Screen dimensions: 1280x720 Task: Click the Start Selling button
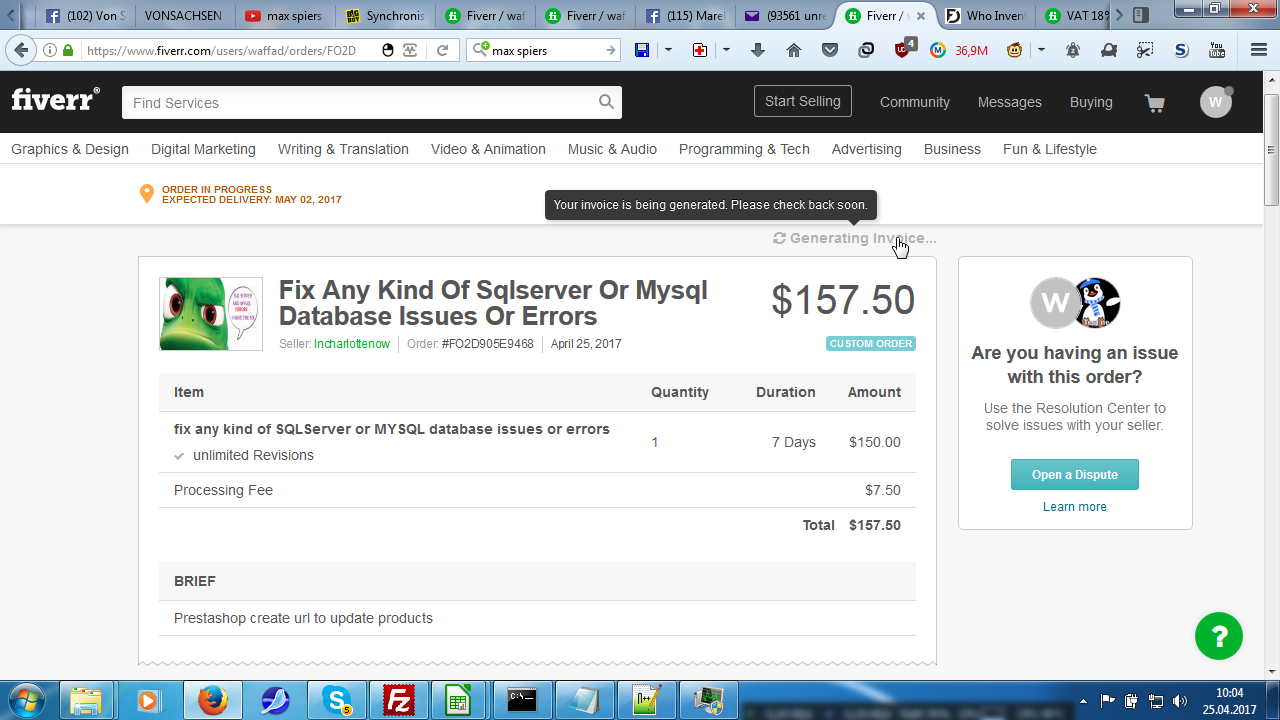[803, 101]
